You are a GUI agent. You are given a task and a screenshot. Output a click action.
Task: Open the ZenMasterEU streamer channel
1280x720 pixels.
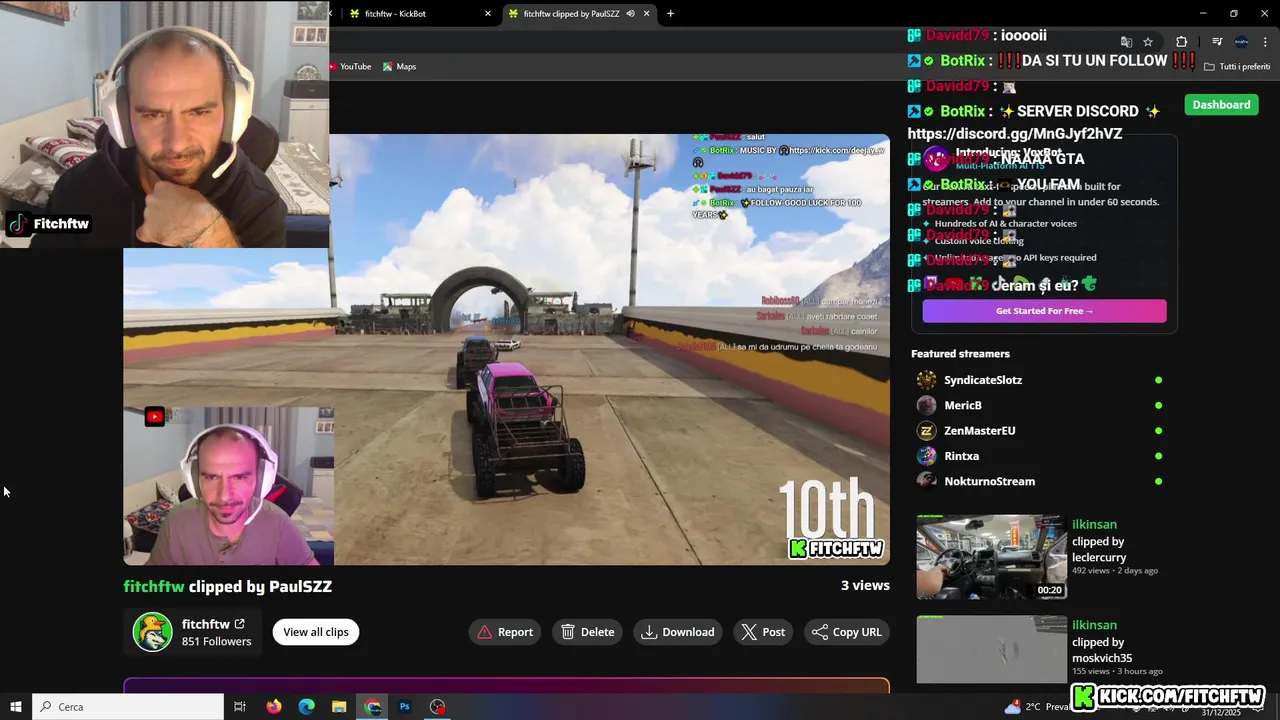click(980, 431)
